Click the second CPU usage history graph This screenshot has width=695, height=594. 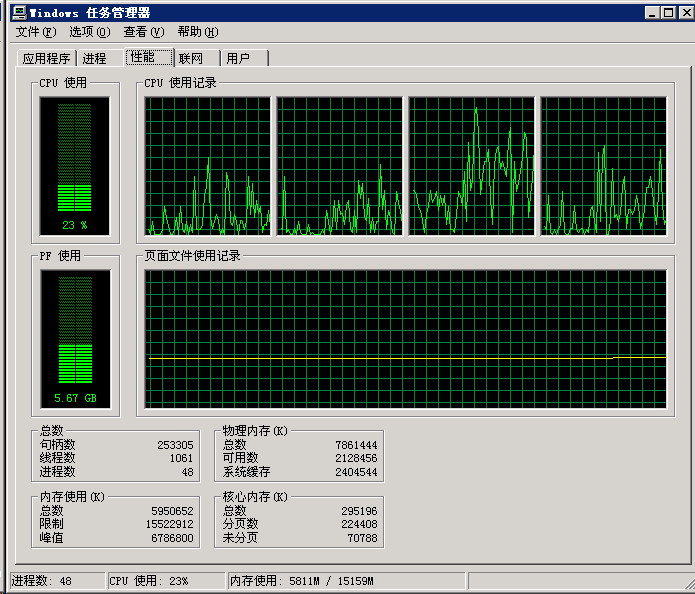coord(340,166)
